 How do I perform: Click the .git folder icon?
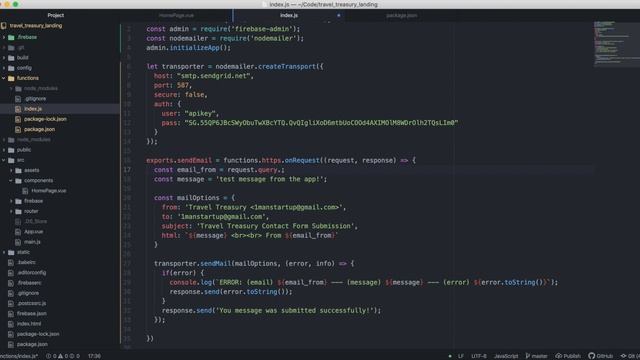pyautogui.click(x=11, y=47)
